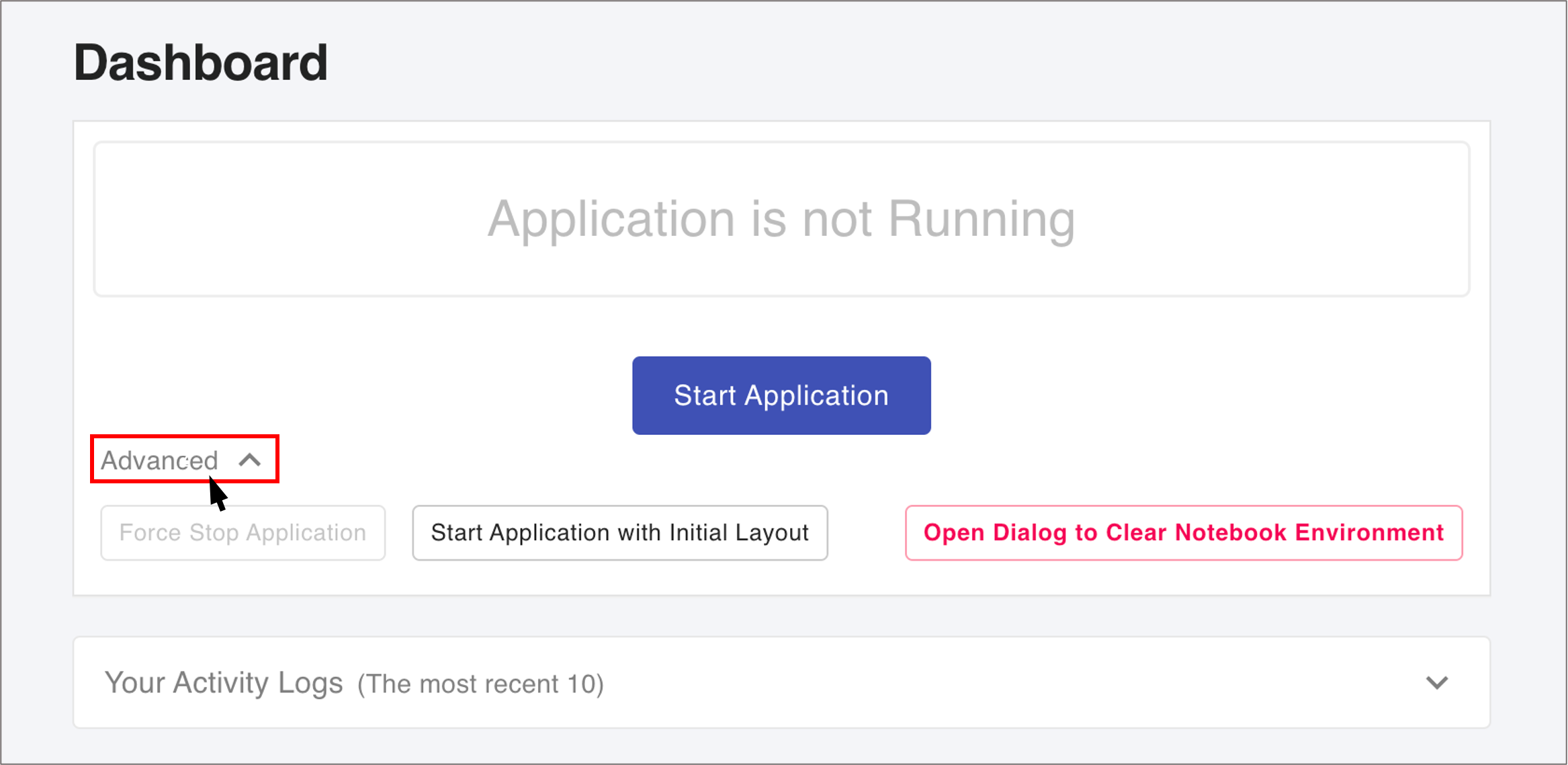The height and width of the screenshot is (765, 1568).
Task: Click the word "Application" in the status message
Action: click(x=611, y=219)
